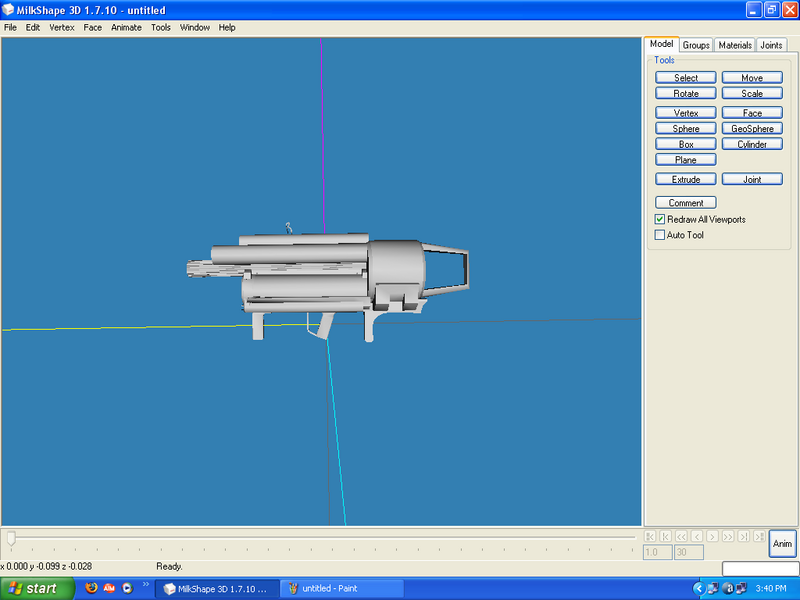Select the Plane primitive tool

pyautogui.click(x=686, y=160)
